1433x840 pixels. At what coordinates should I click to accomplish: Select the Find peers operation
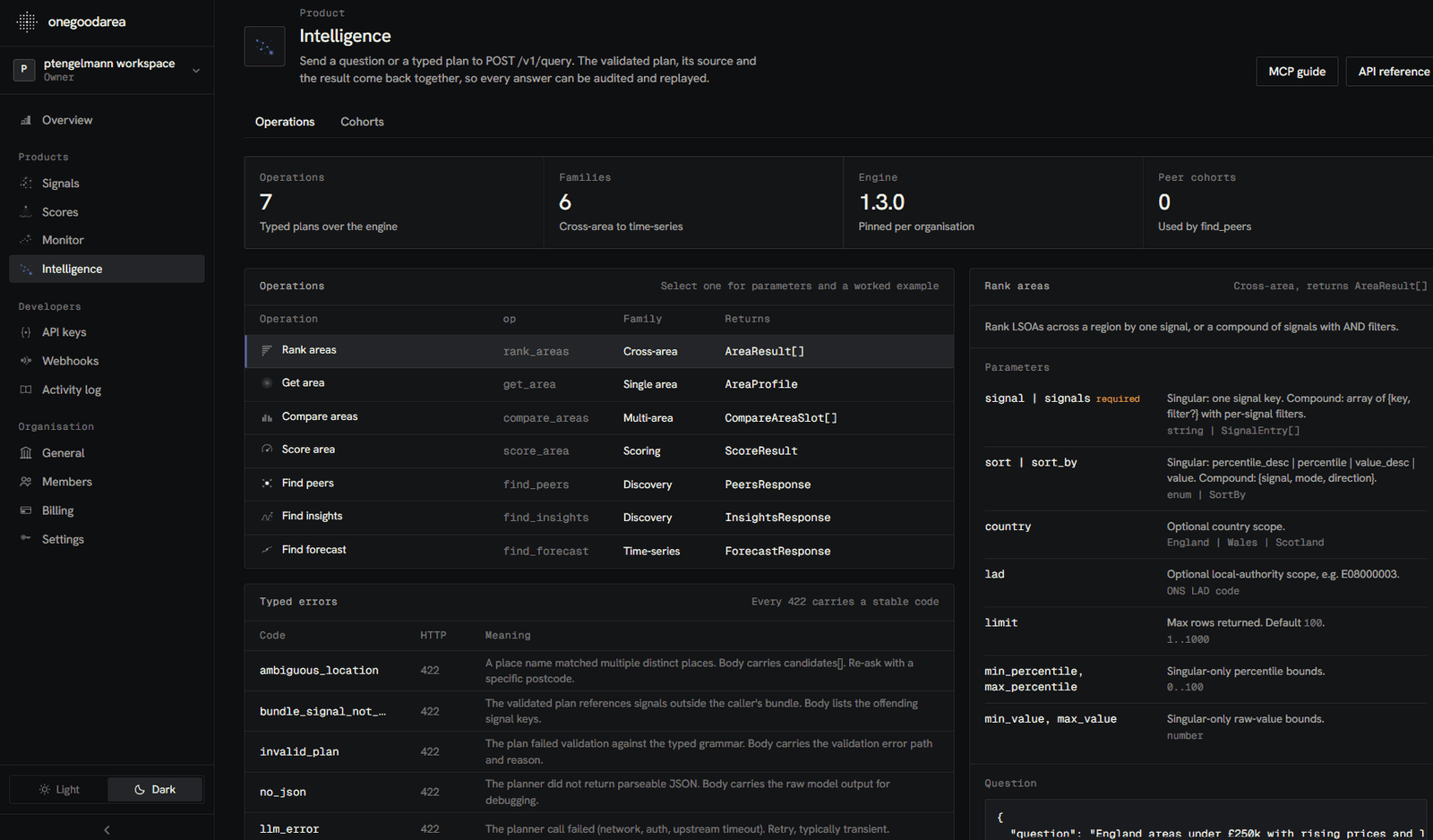[x=599, y=484]
